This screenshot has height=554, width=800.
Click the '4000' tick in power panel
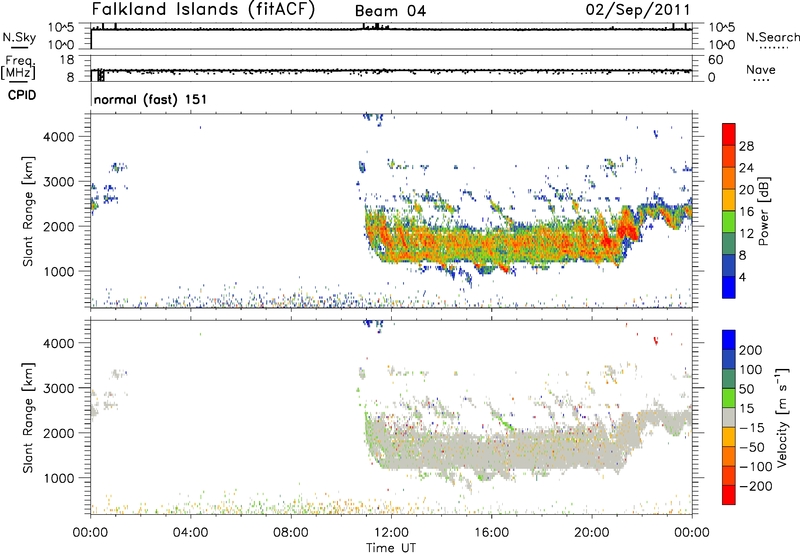pyautogui.click(x=59, y=137)
